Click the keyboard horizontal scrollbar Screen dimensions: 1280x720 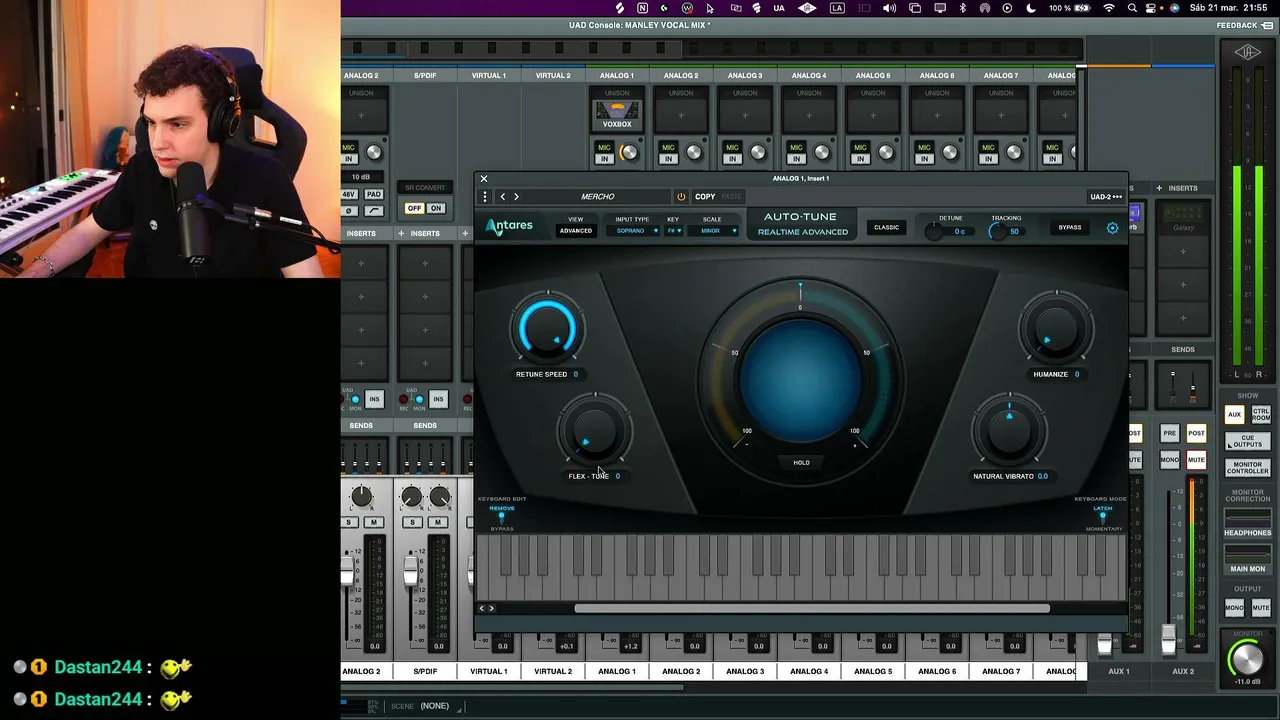pos(812,608)
